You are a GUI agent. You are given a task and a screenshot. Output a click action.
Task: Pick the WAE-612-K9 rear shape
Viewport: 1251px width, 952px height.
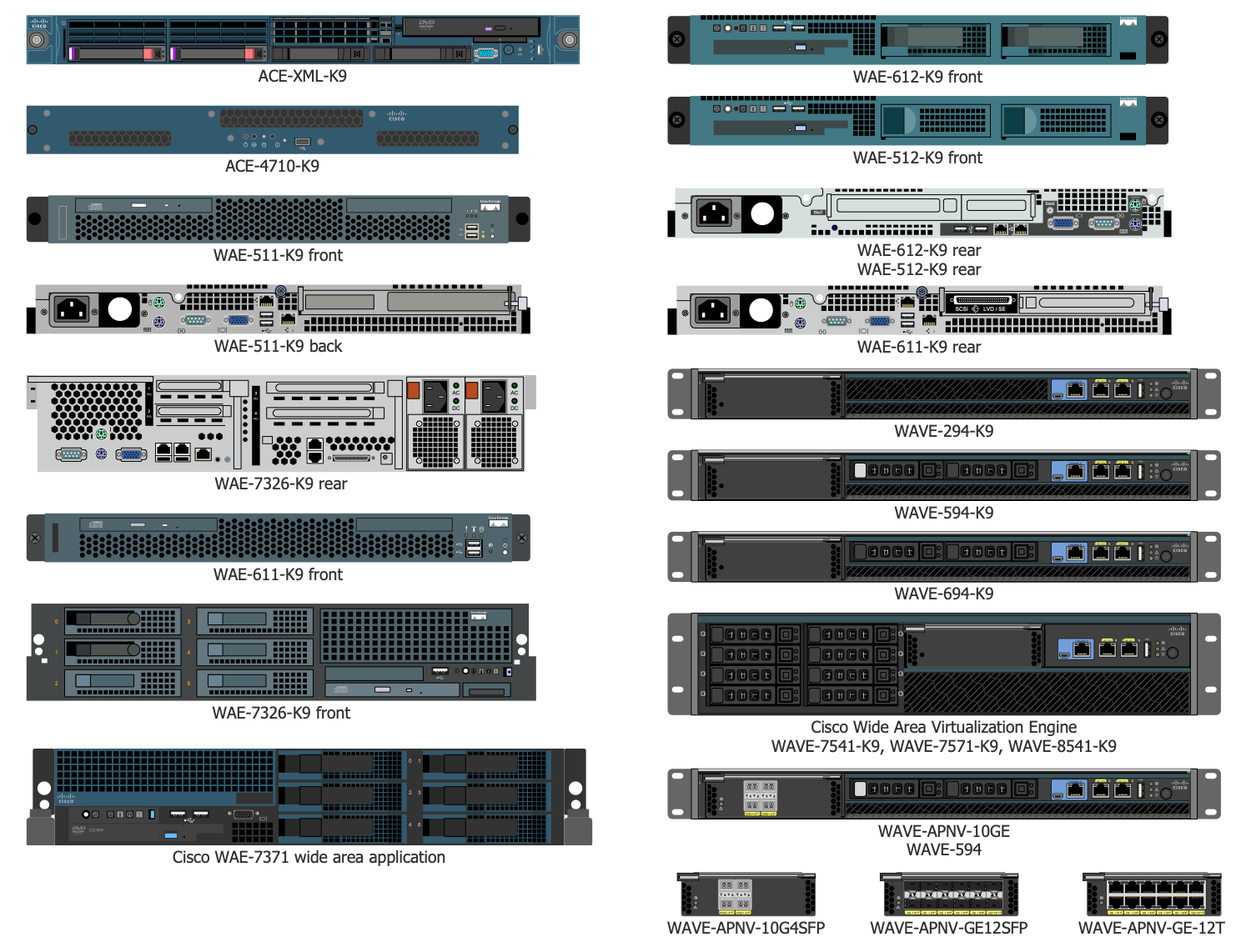pos(919,213)
